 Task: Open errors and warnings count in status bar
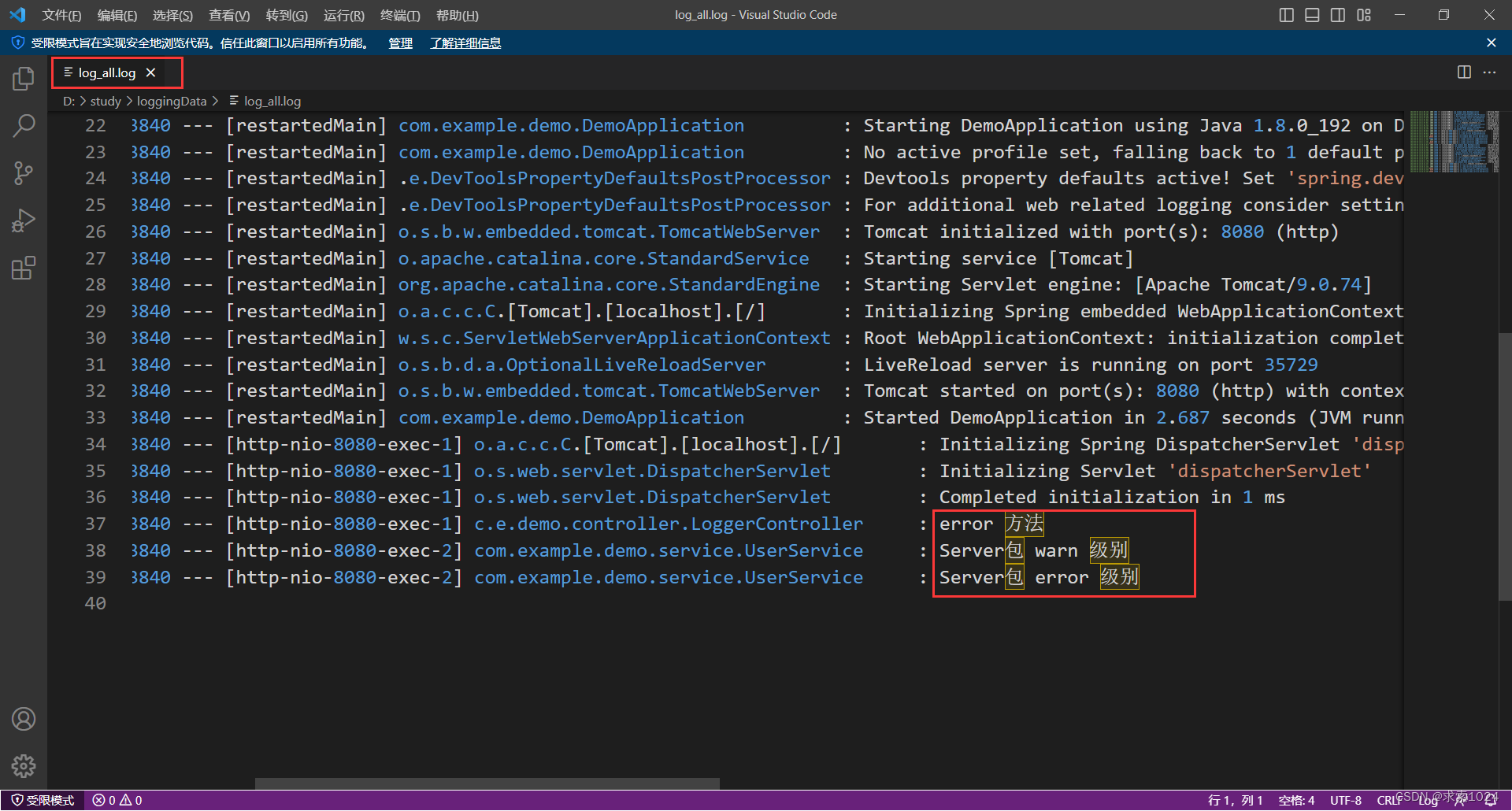click(117, 801)
